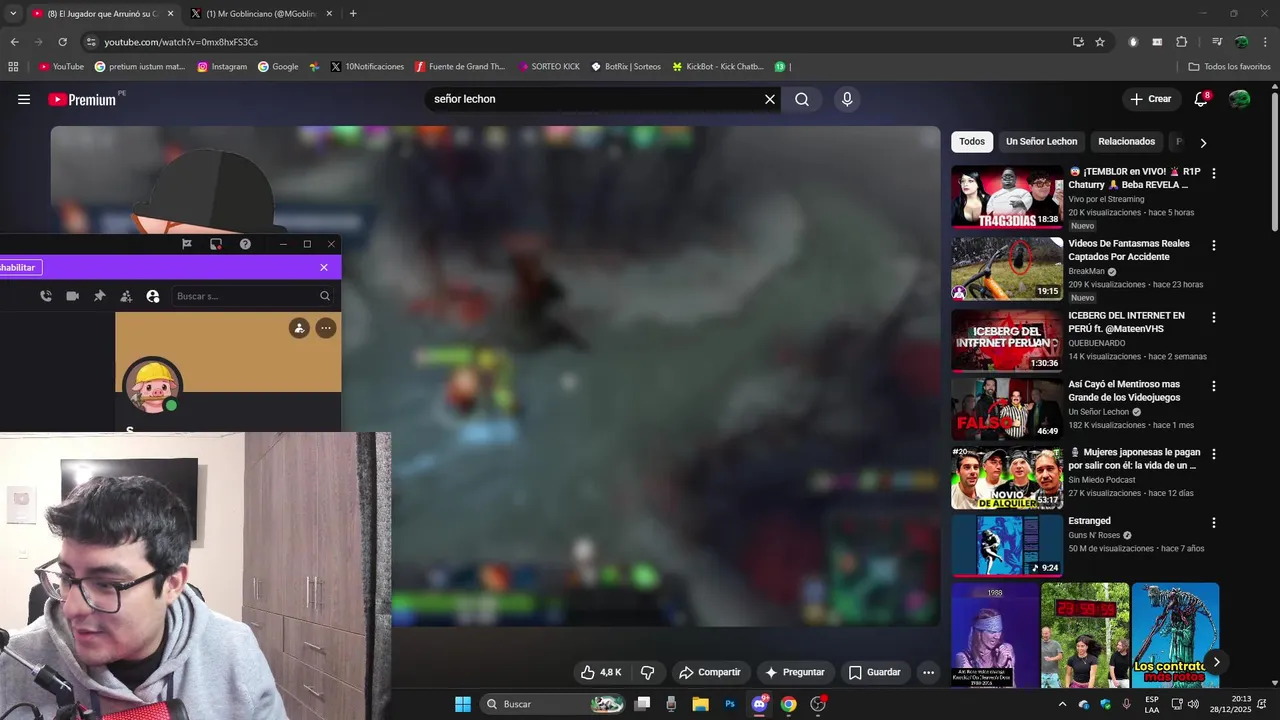Open more options on Discord profile banner
Image resolution: width=1280 pixels, height=720 pixels.
[325, 328]
